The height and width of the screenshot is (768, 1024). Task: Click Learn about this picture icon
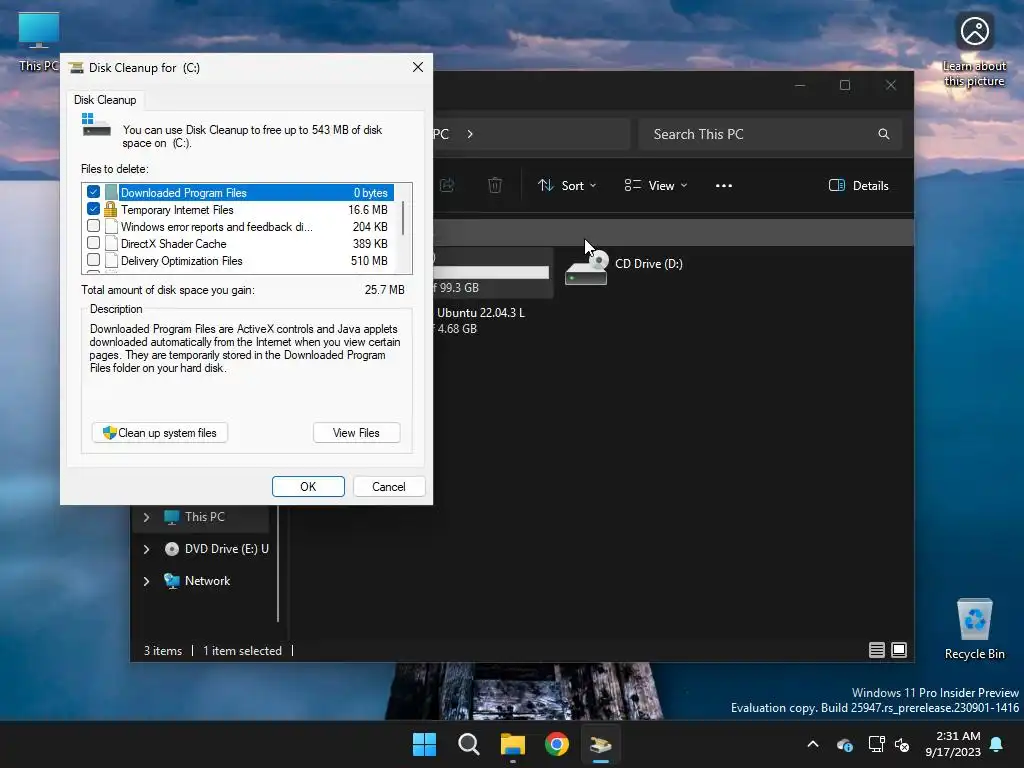click(x=974, y=49)
